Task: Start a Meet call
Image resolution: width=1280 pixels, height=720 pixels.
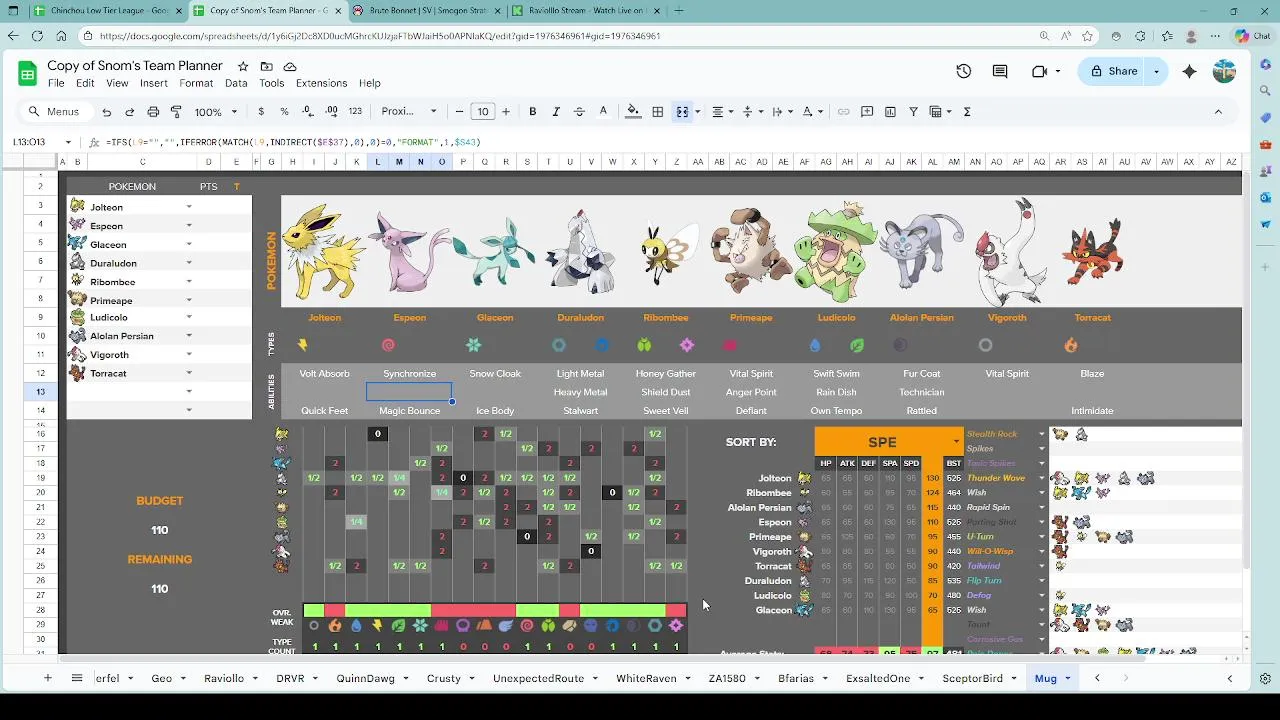Action: pyautogui.click(x=1040, y=72)
